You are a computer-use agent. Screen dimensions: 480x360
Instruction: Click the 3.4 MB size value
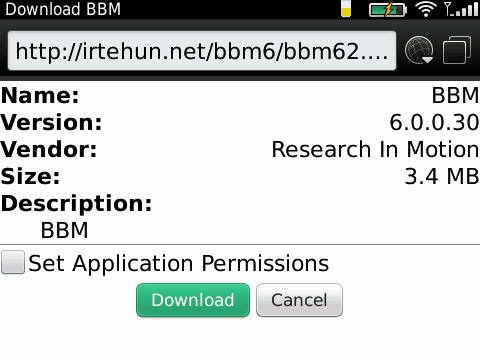coord(442,176)
